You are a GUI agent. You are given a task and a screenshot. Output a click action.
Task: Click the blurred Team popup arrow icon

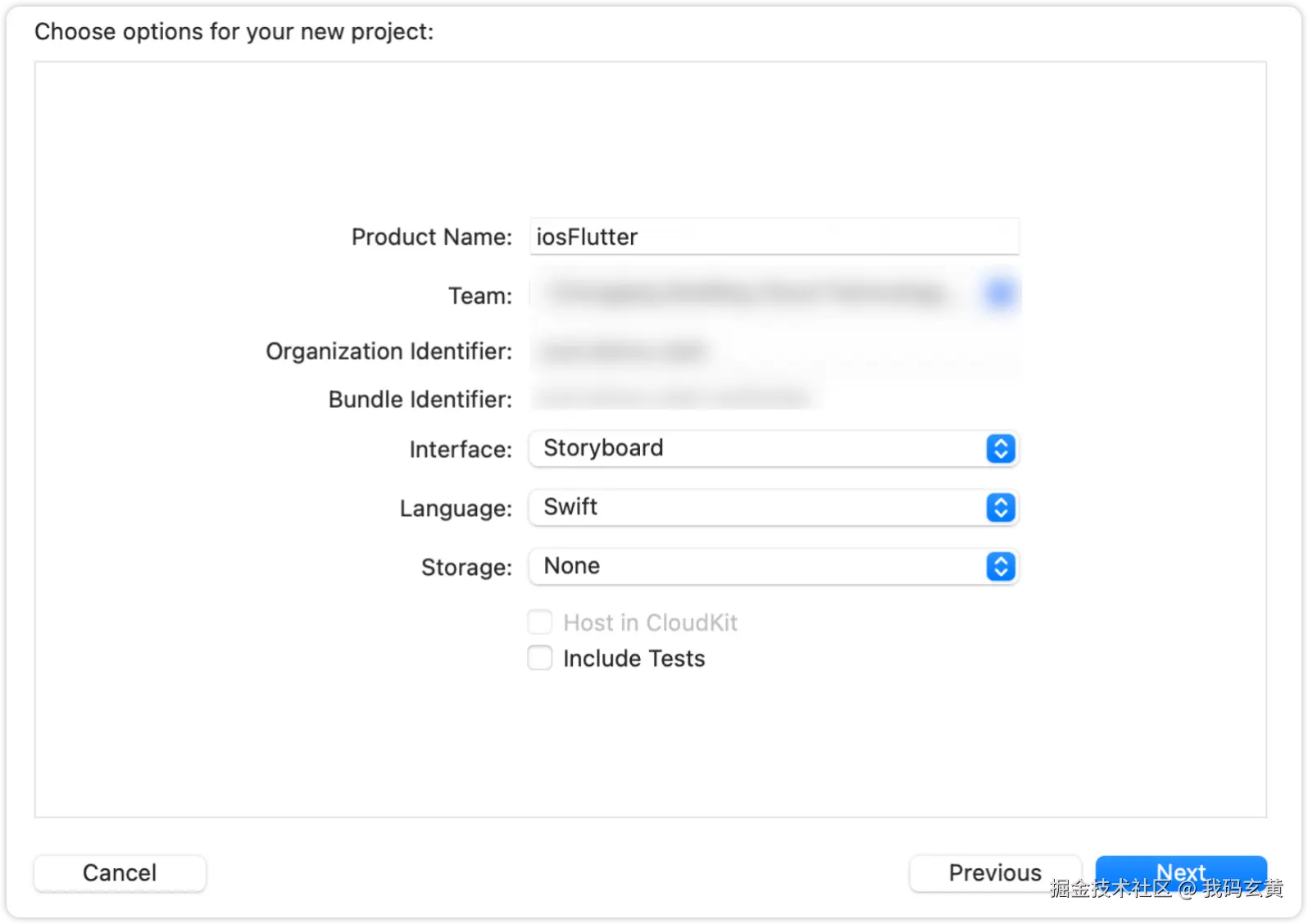1001,293
